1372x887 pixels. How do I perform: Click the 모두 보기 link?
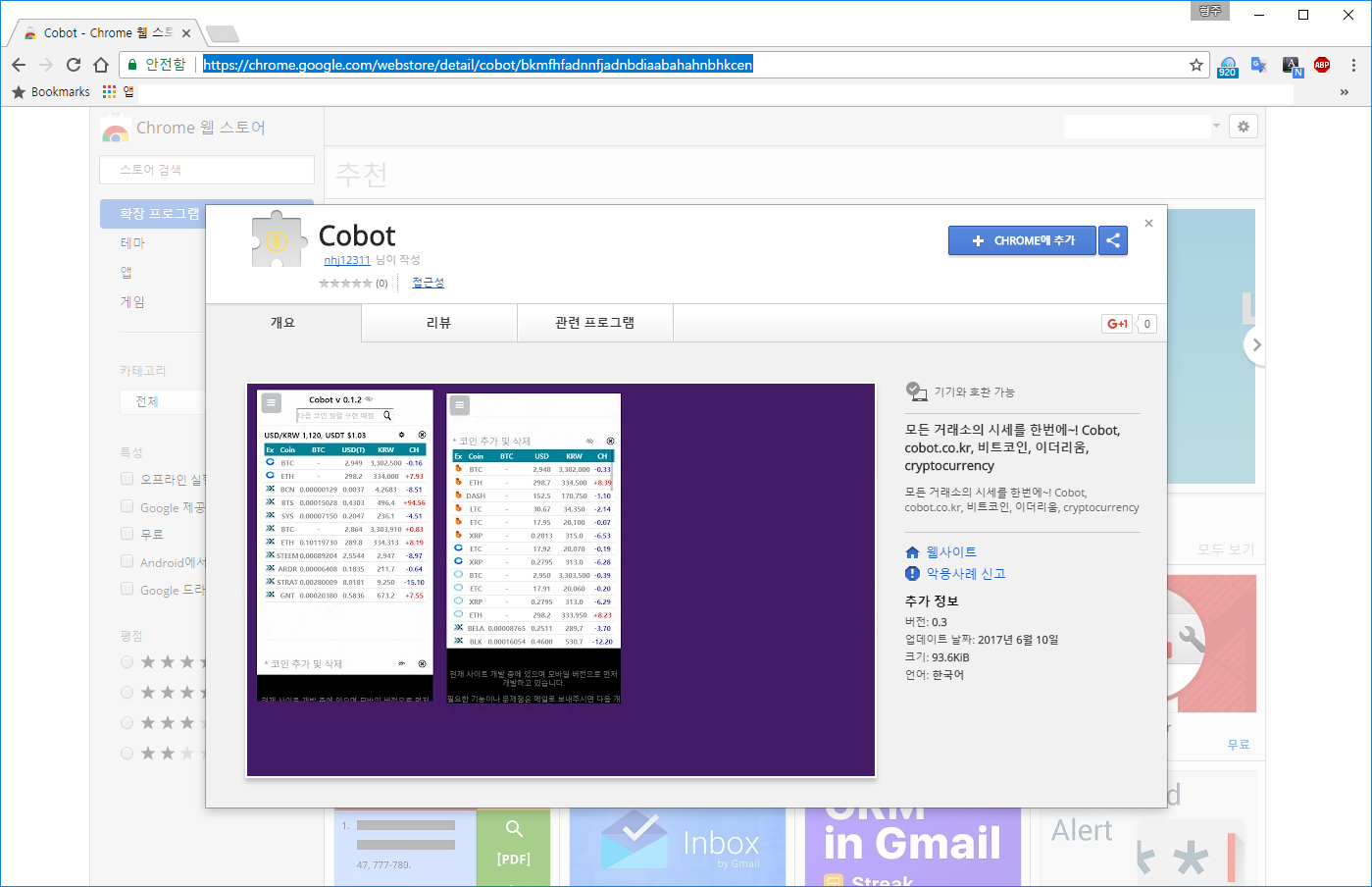(1226, 549)
